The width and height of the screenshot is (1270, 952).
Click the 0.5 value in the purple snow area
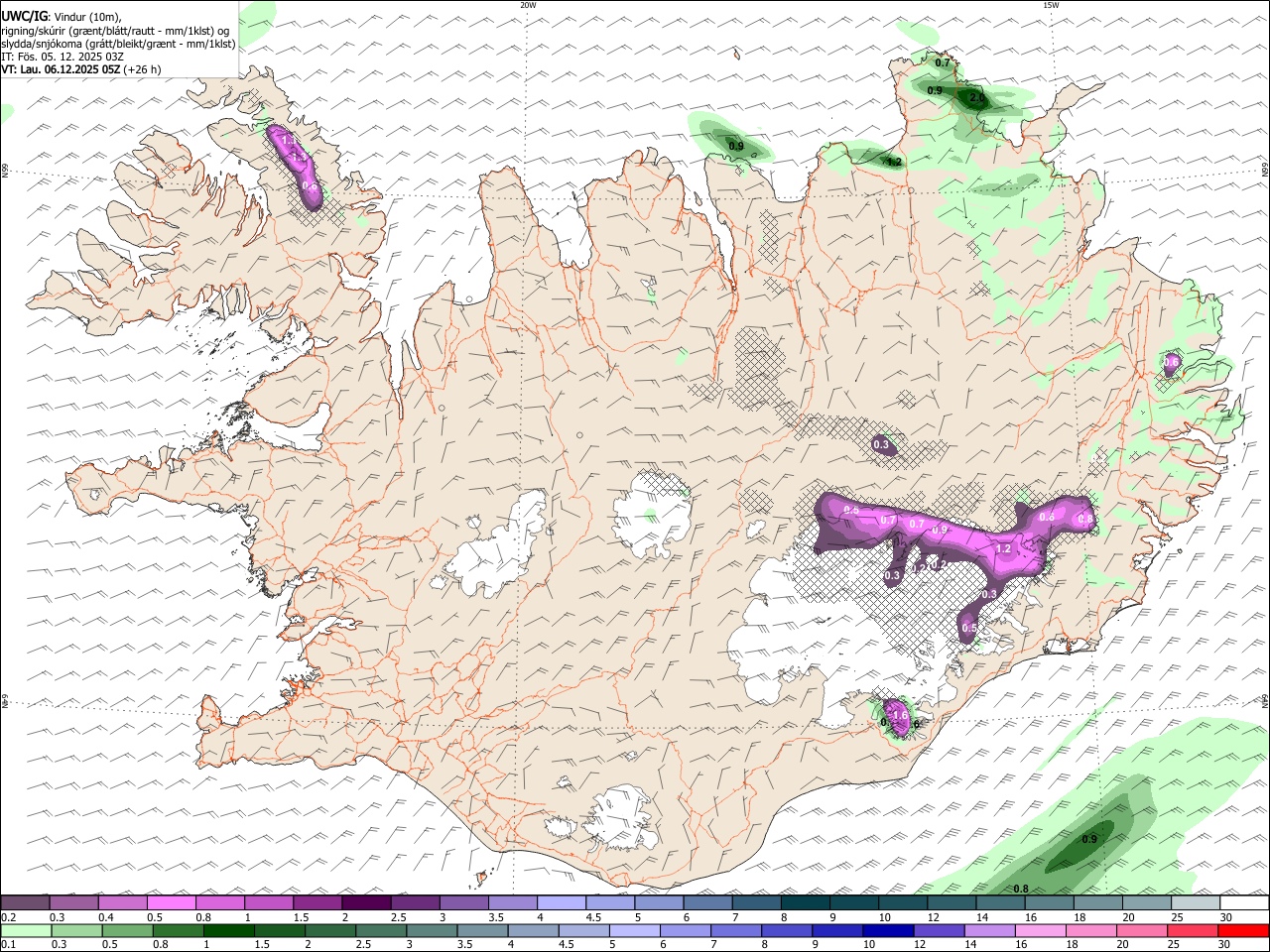coord(969,629)
